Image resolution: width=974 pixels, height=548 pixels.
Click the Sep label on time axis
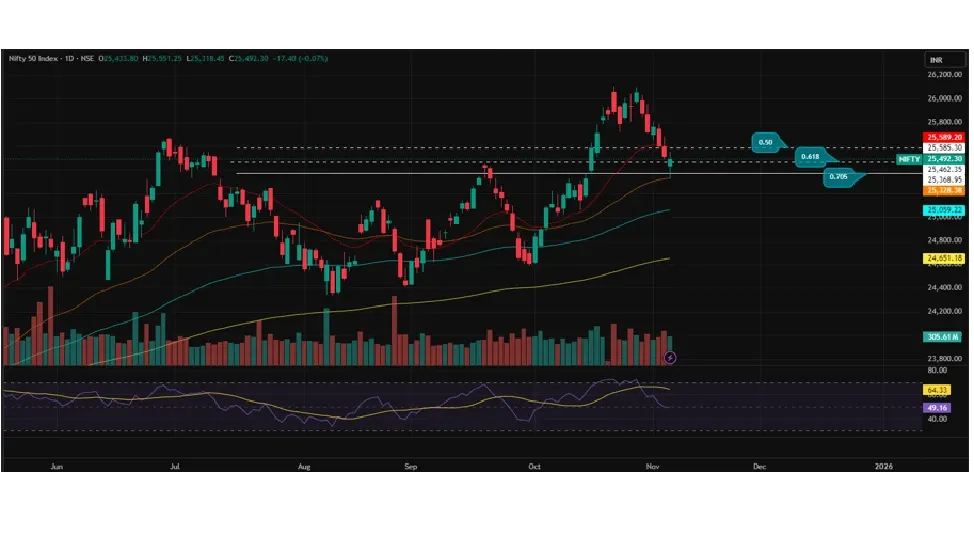pyautogui.click(x=409, y=466)
